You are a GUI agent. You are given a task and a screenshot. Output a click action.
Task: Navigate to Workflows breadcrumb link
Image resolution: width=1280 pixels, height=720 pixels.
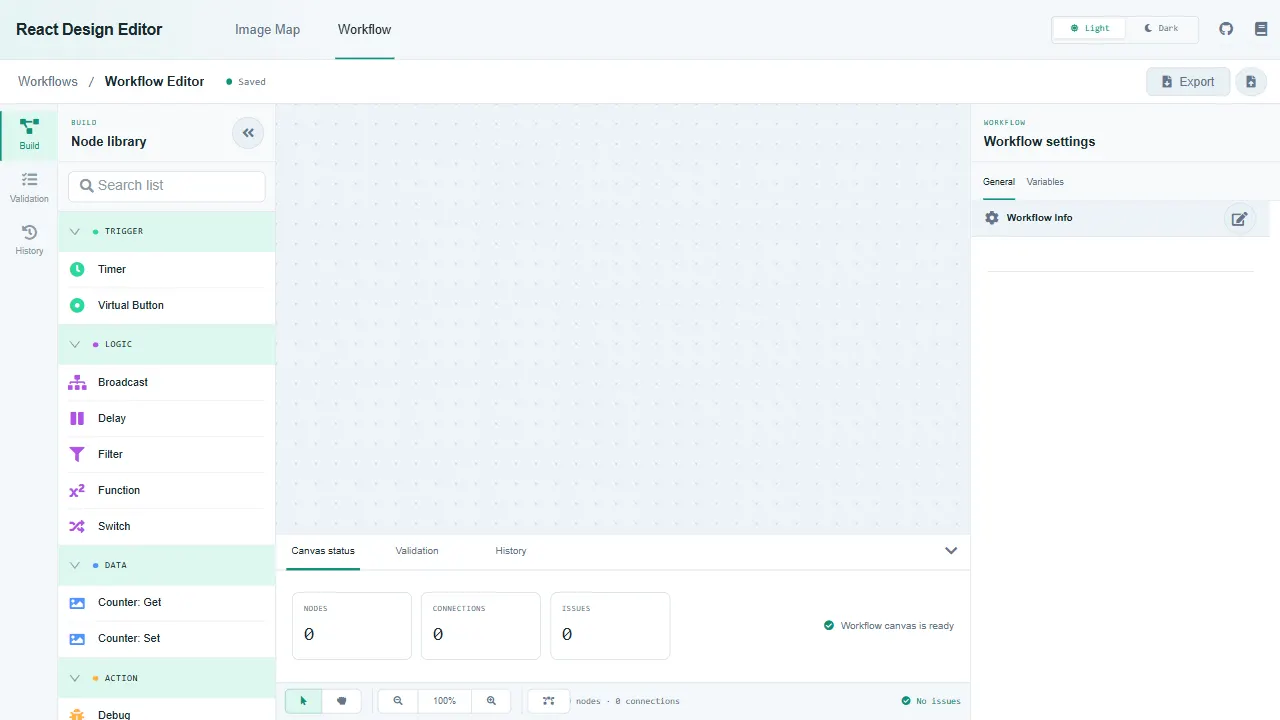48,82
